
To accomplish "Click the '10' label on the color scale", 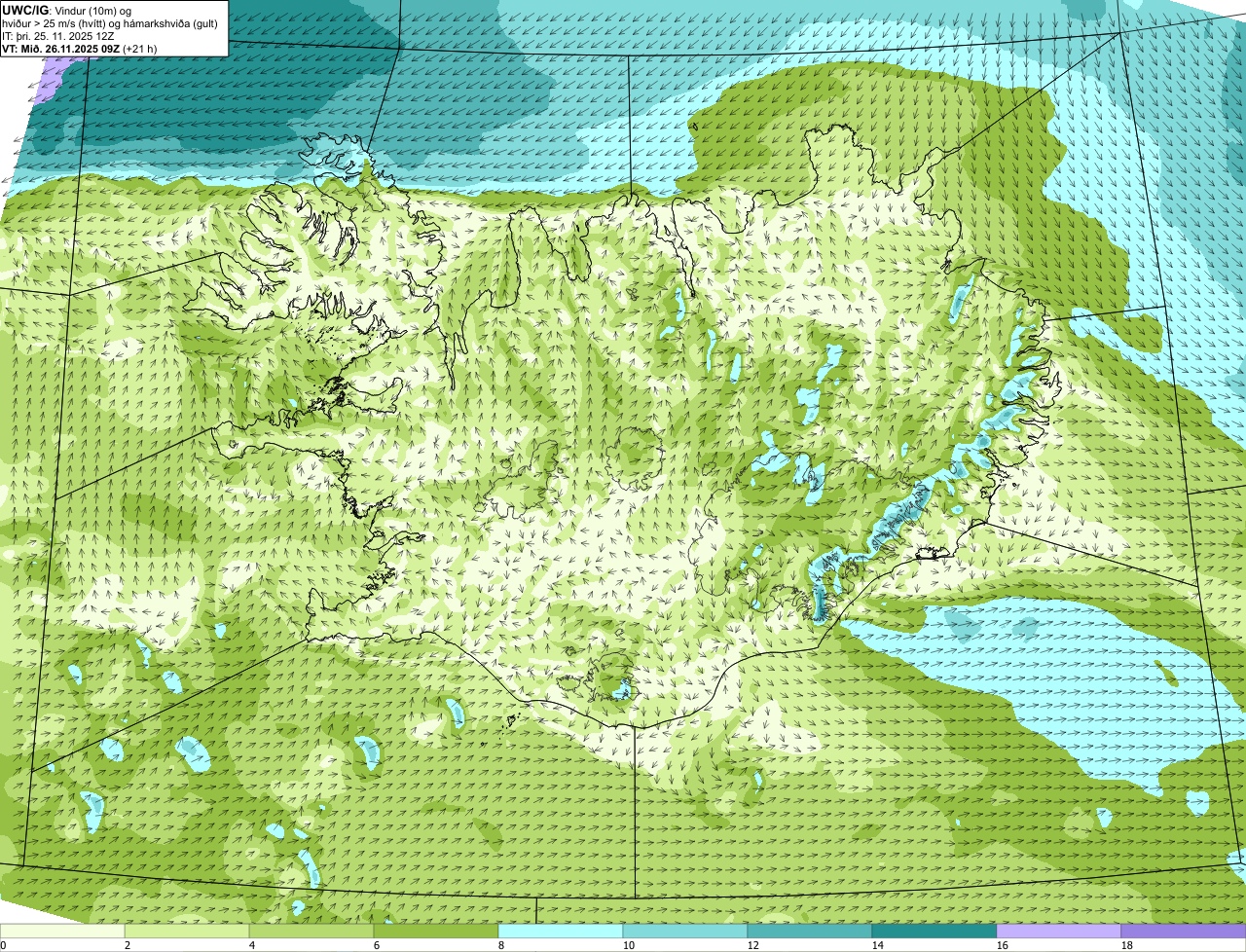I will (x=629, y=945).
